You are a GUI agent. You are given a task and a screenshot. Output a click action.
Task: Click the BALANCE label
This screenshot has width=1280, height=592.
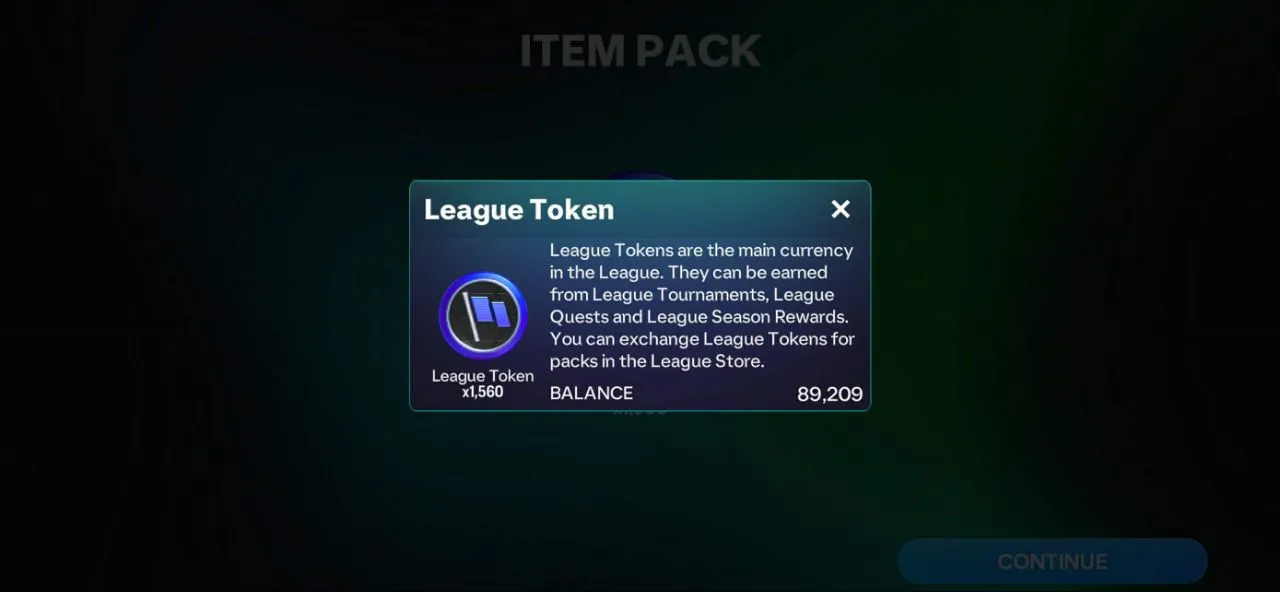pos(591,393)
